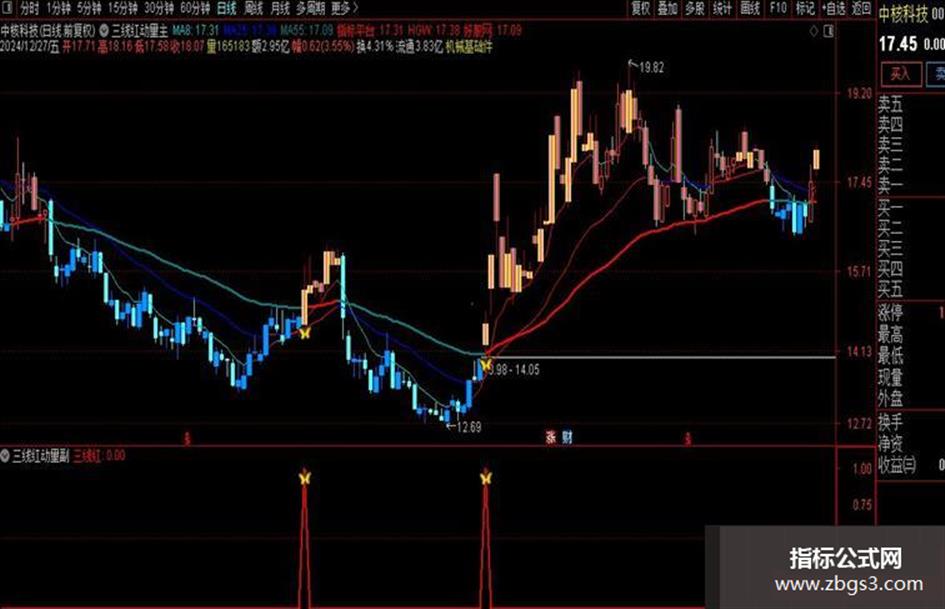The height and width of the screenshot is (609, 945).
Task: Click the blue 财 event marker
Action: 567,438
